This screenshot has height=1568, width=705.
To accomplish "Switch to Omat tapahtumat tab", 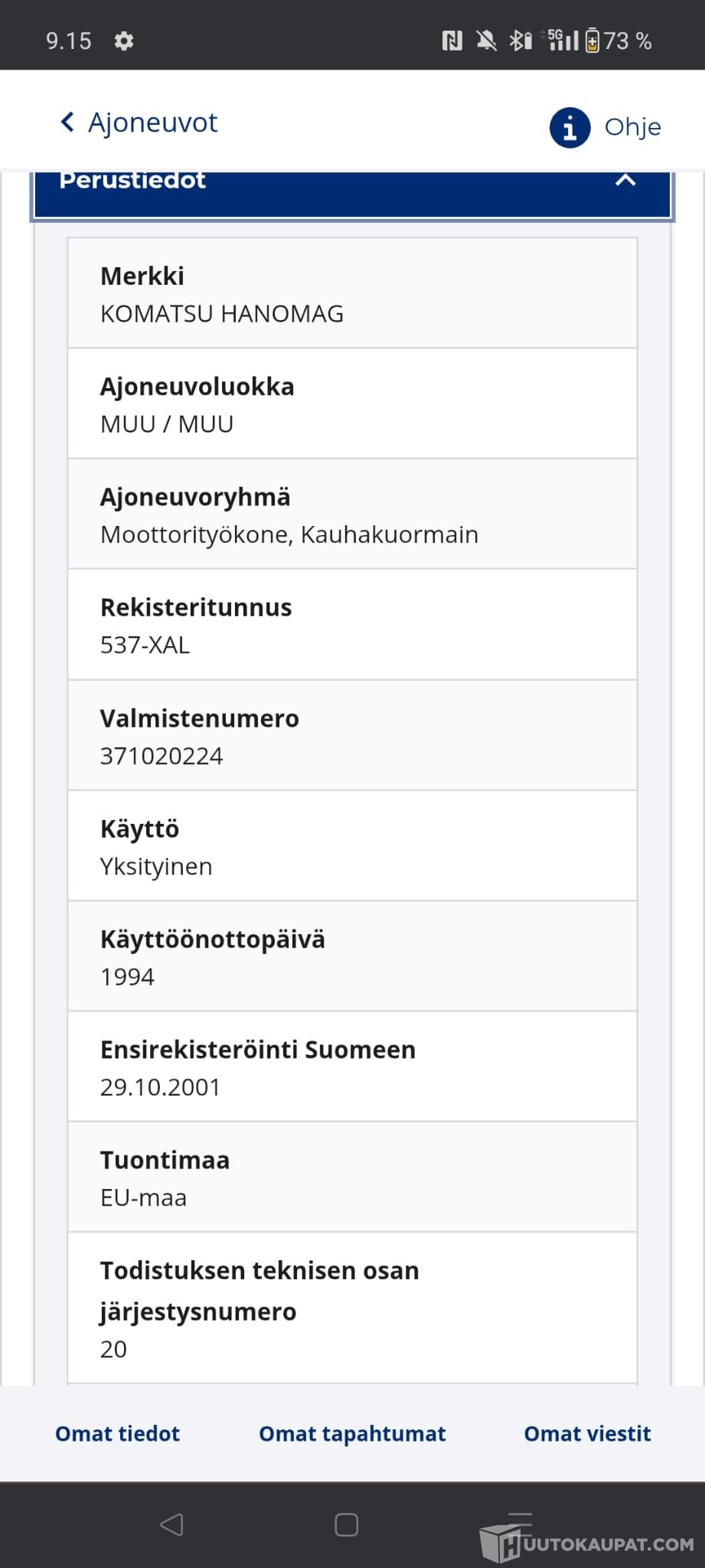I will click(x=352, y=1433).
